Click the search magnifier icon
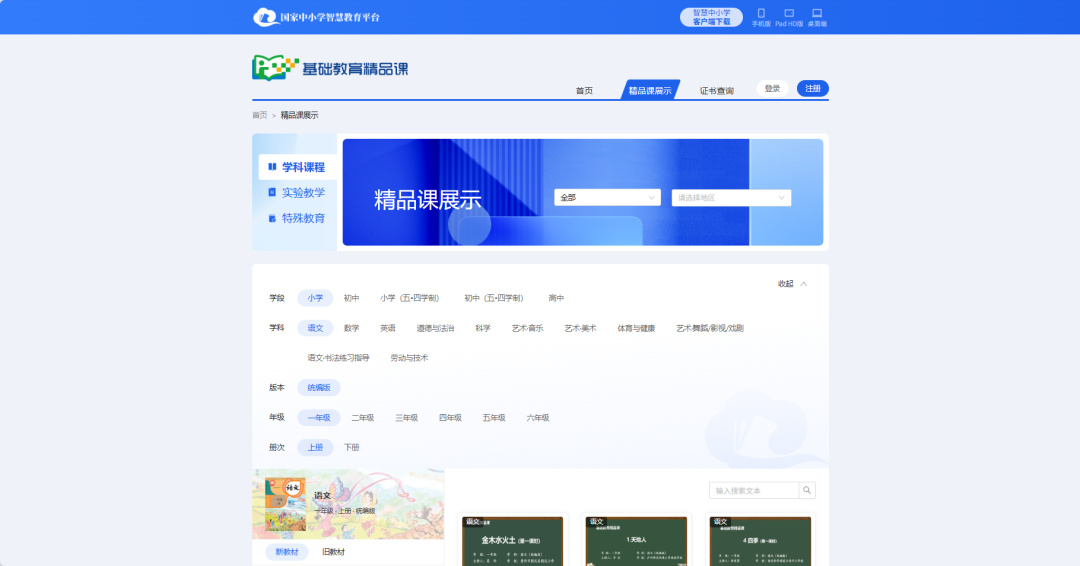The image size is (1080, 566). pos(807,490)
